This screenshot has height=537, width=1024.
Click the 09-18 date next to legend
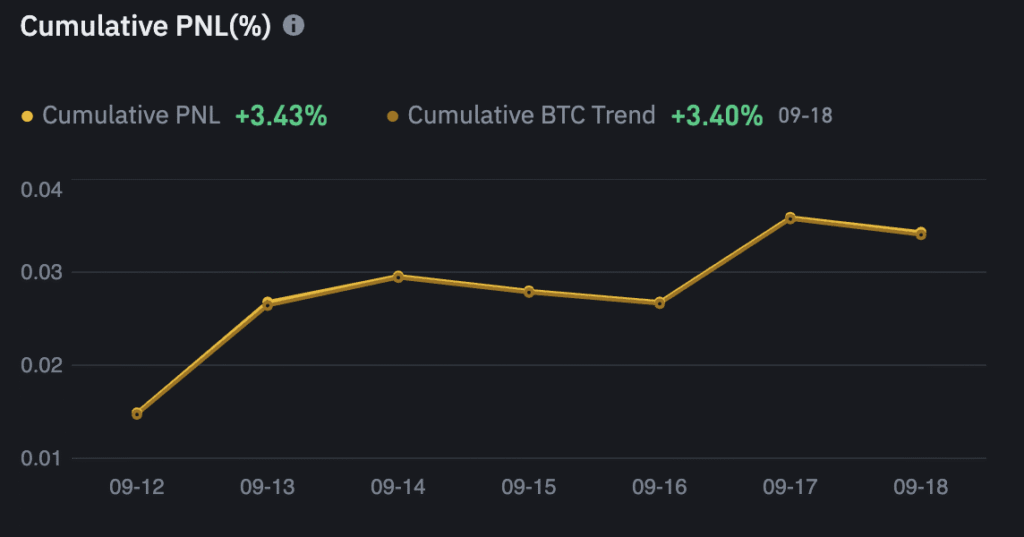tap(805, 116)
